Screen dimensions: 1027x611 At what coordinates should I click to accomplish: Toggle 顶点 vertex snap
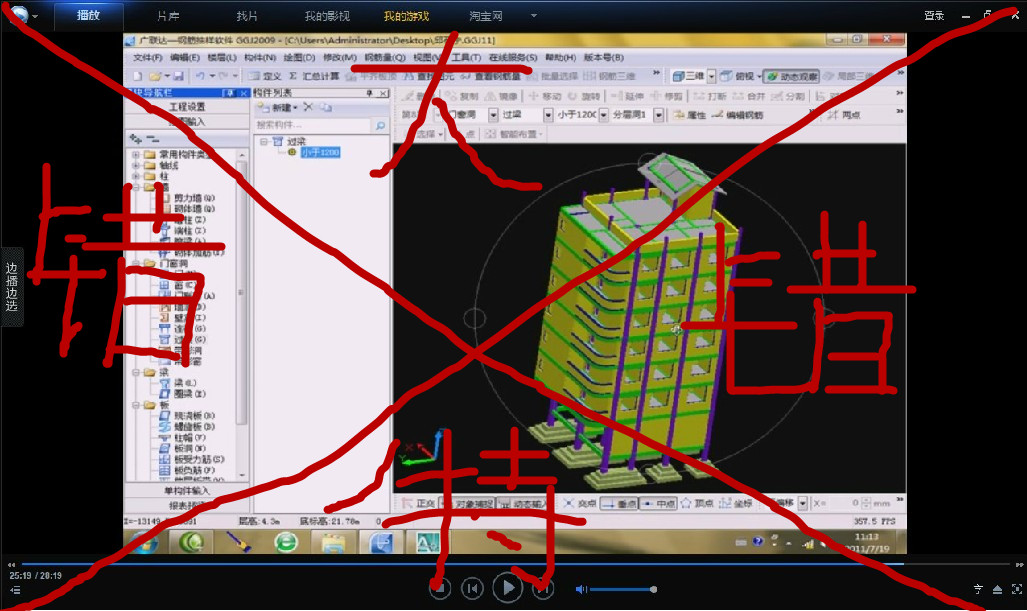[x=697, y=503]
